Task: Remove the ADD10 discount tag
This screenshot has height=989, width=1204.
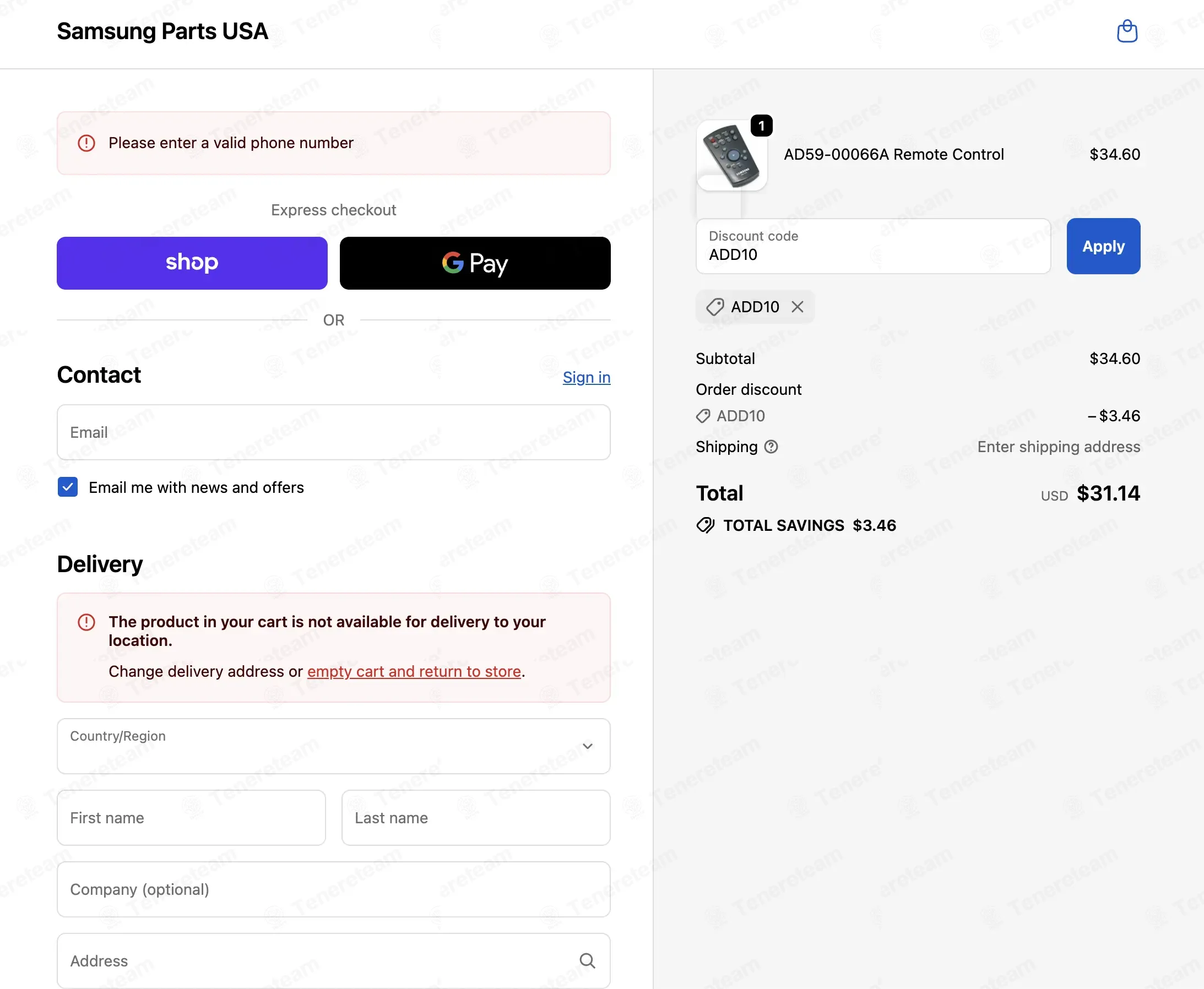Action: point(797,307)
